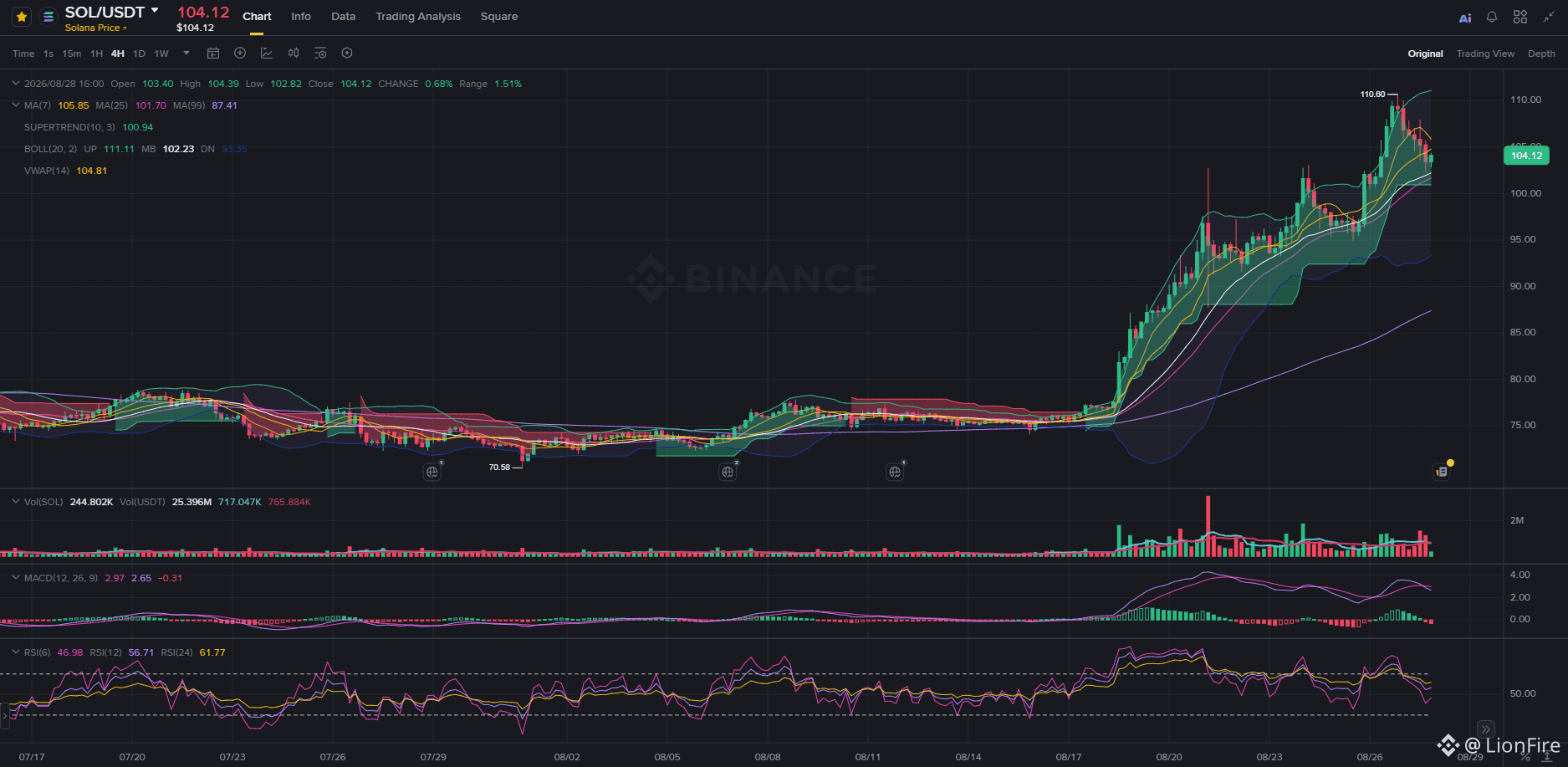The image size is (1568, 767).
Task: Click the MACD(12, 26, 9) label
Action: 61,578
